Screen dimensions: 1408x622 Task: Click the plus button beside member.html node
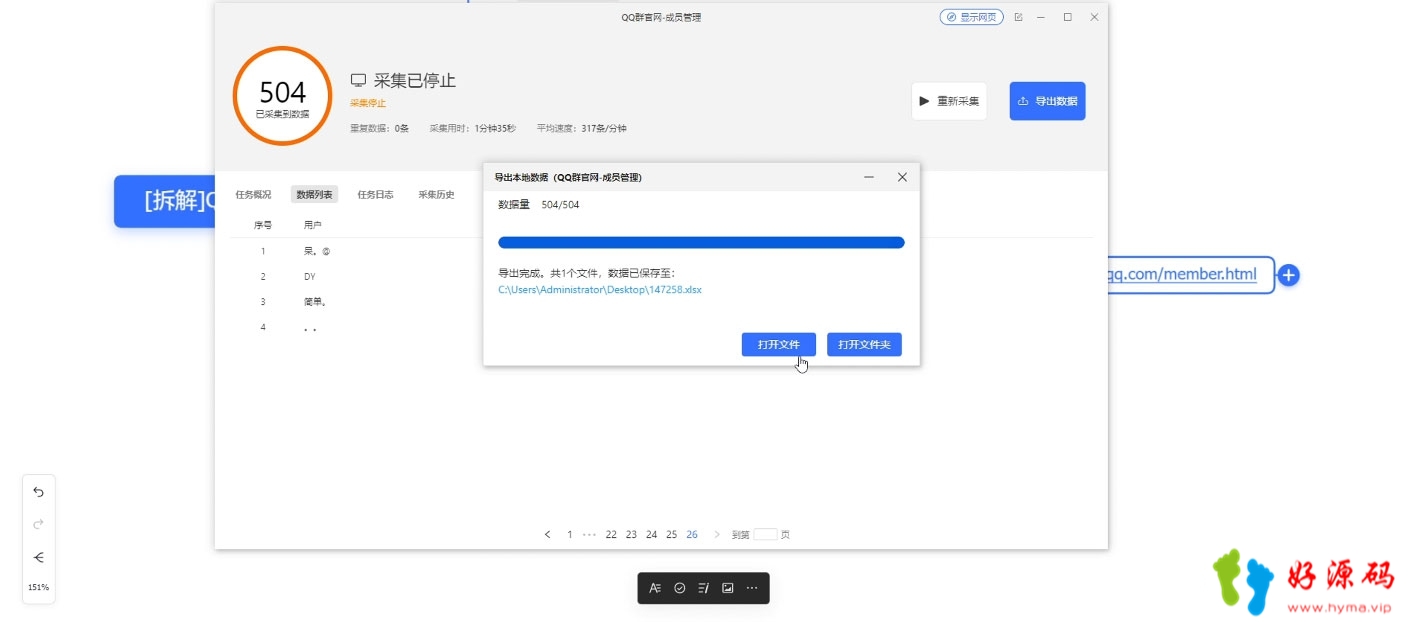tap(1289, 275)
